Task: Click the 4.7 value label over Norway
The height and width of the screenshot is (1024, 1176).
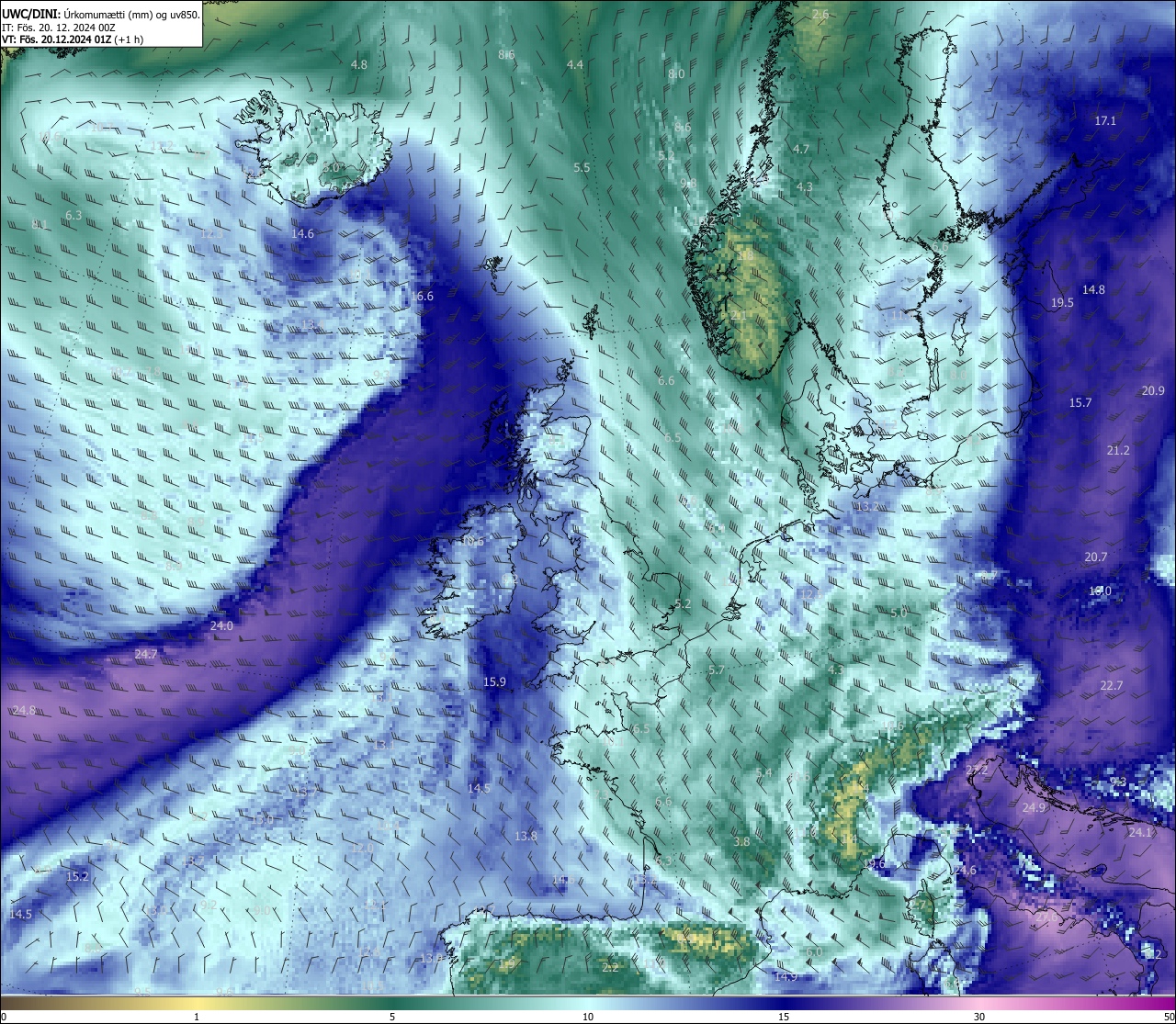Action: [801, 149]
